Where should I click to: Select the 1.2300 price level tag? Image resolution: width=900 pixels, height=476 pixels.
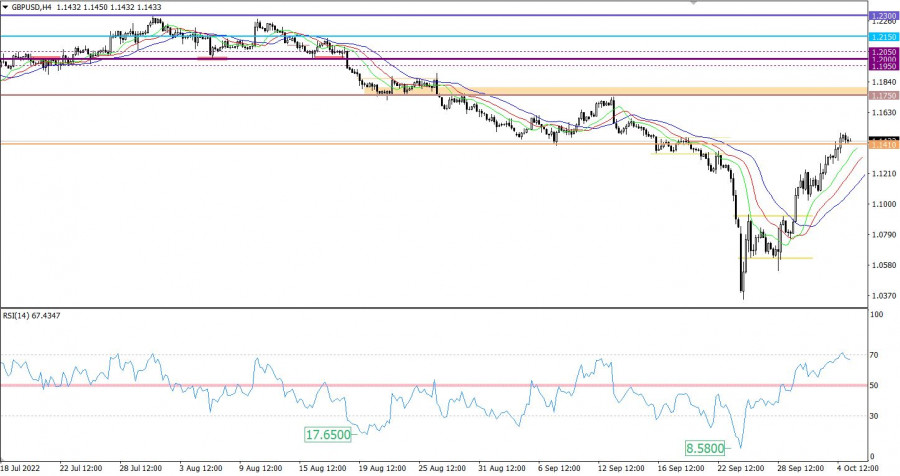point(883,16)
